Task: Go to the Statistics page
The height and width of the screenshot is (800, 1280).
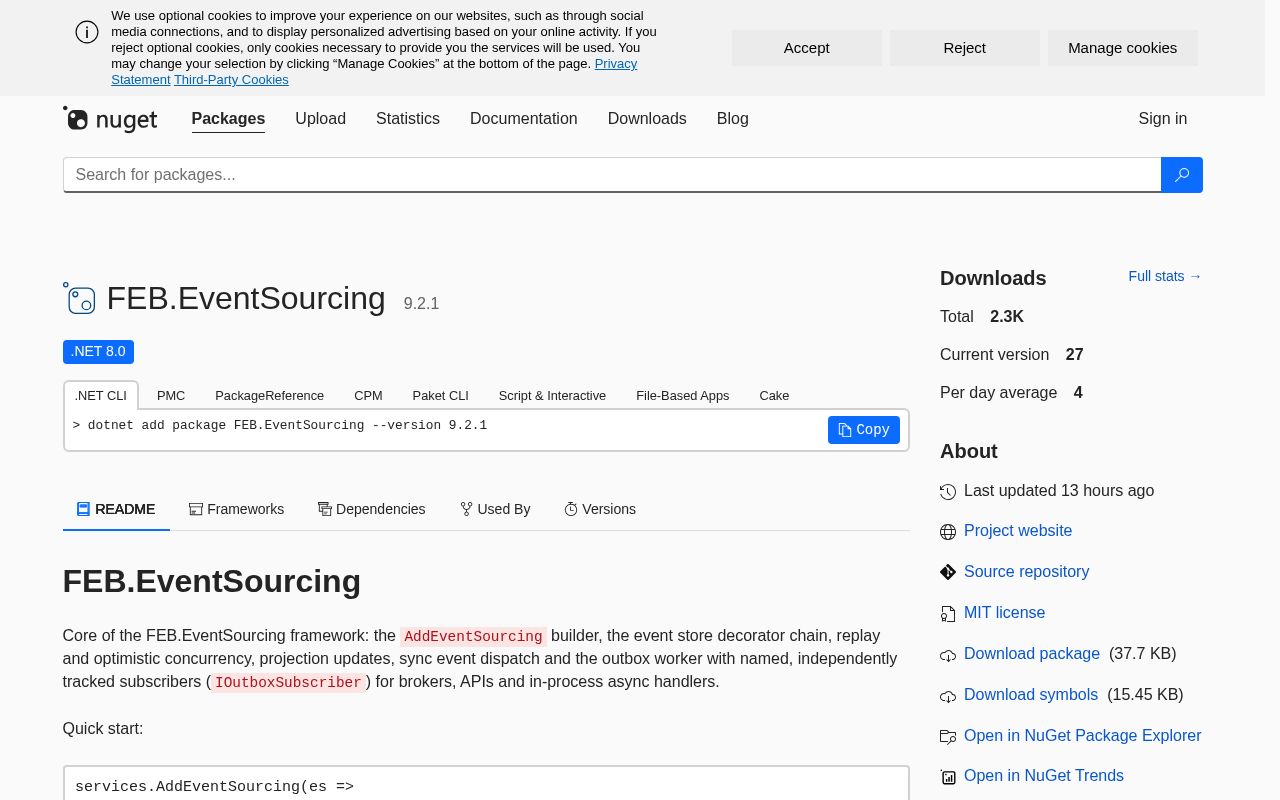Action: pos(408,119)
